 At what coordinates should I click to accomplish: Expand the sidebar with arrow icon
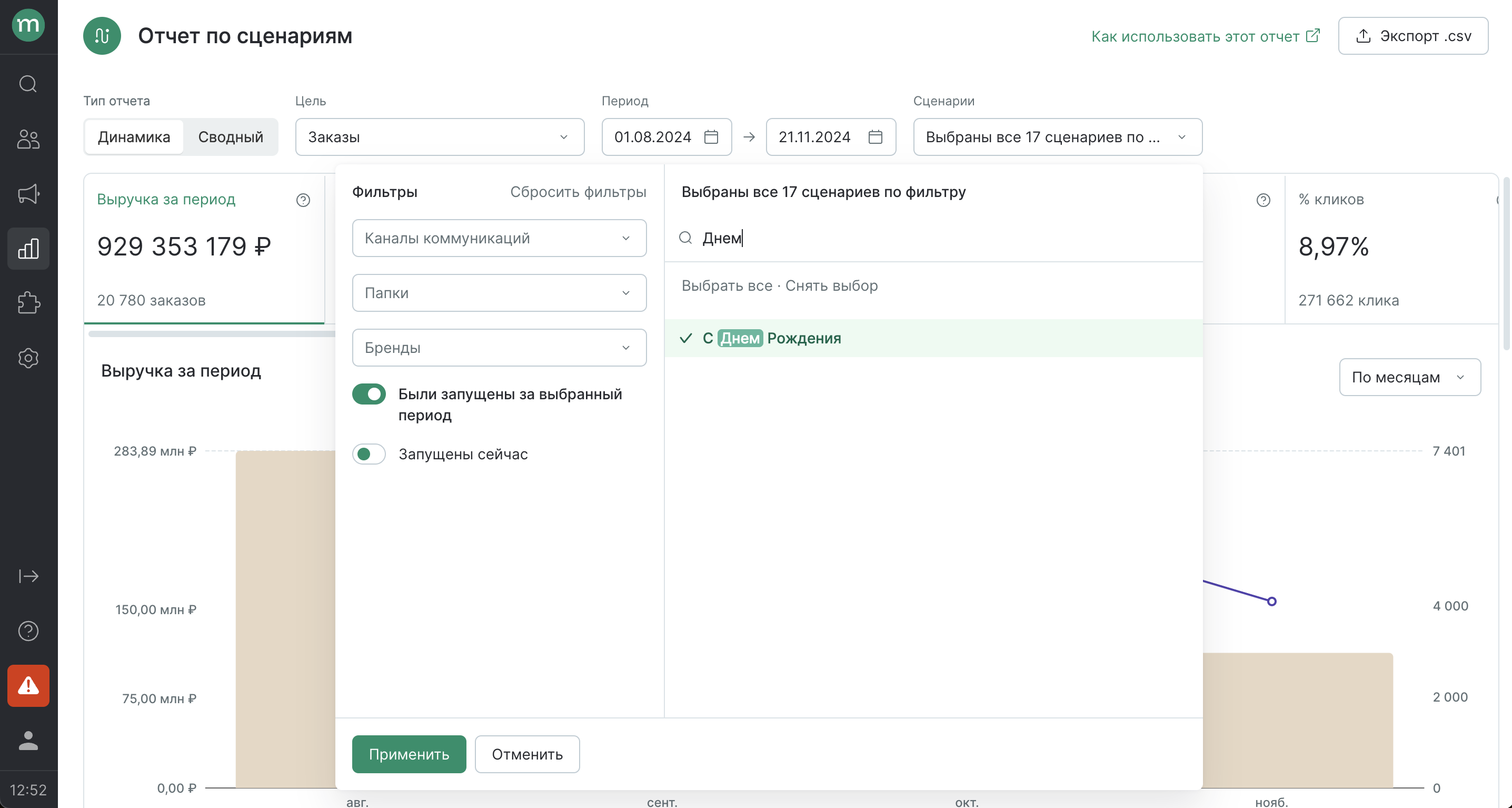[x=28, y=576]
